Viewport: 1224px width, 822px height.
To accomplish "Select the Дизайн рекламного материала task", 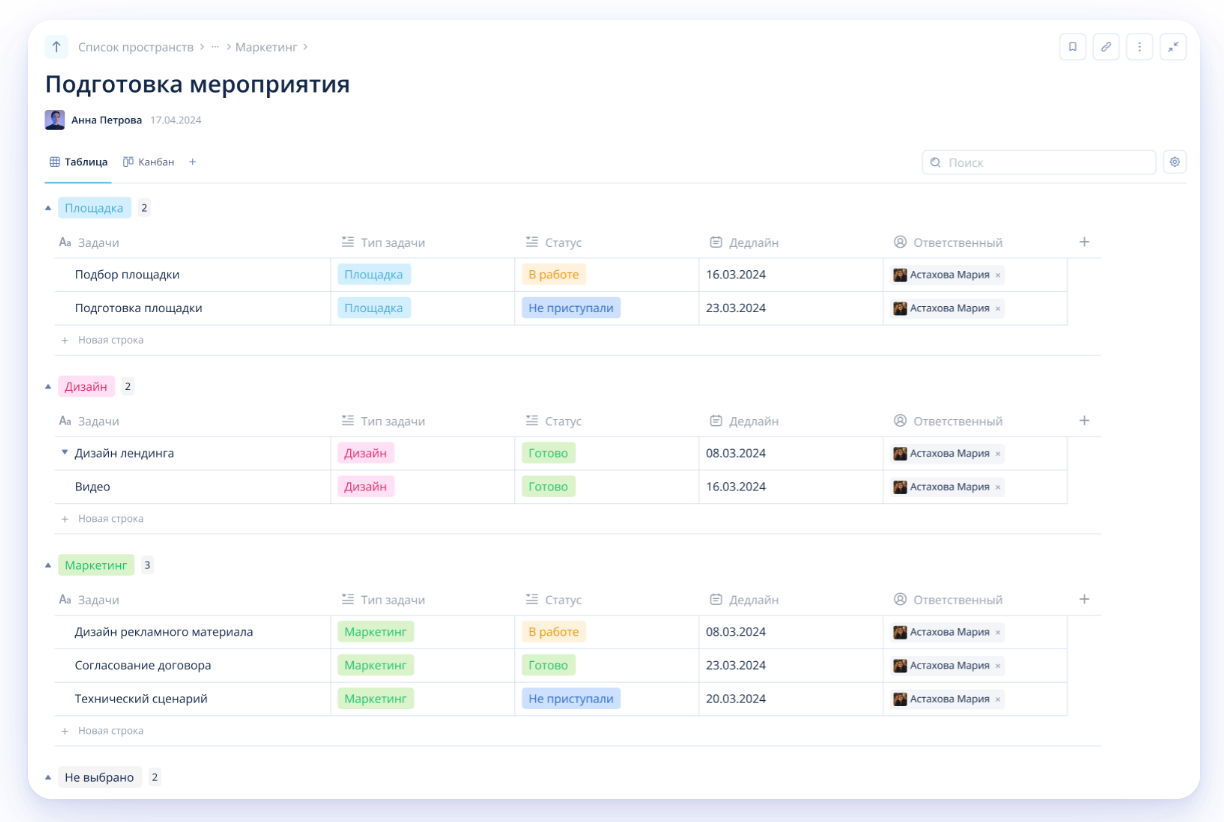I will pyautogui.click(x=164, y=632).
